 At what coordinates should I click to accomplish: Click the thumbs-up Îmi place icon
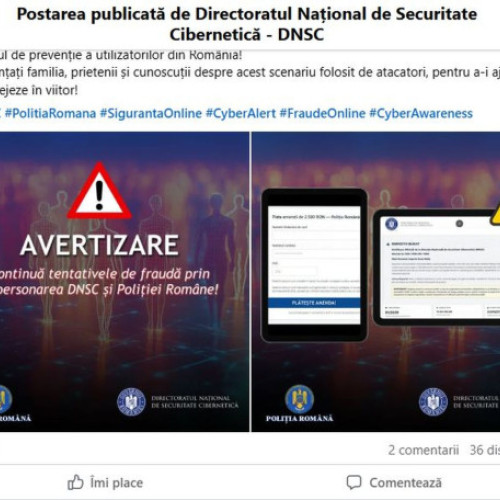[75, 482]
